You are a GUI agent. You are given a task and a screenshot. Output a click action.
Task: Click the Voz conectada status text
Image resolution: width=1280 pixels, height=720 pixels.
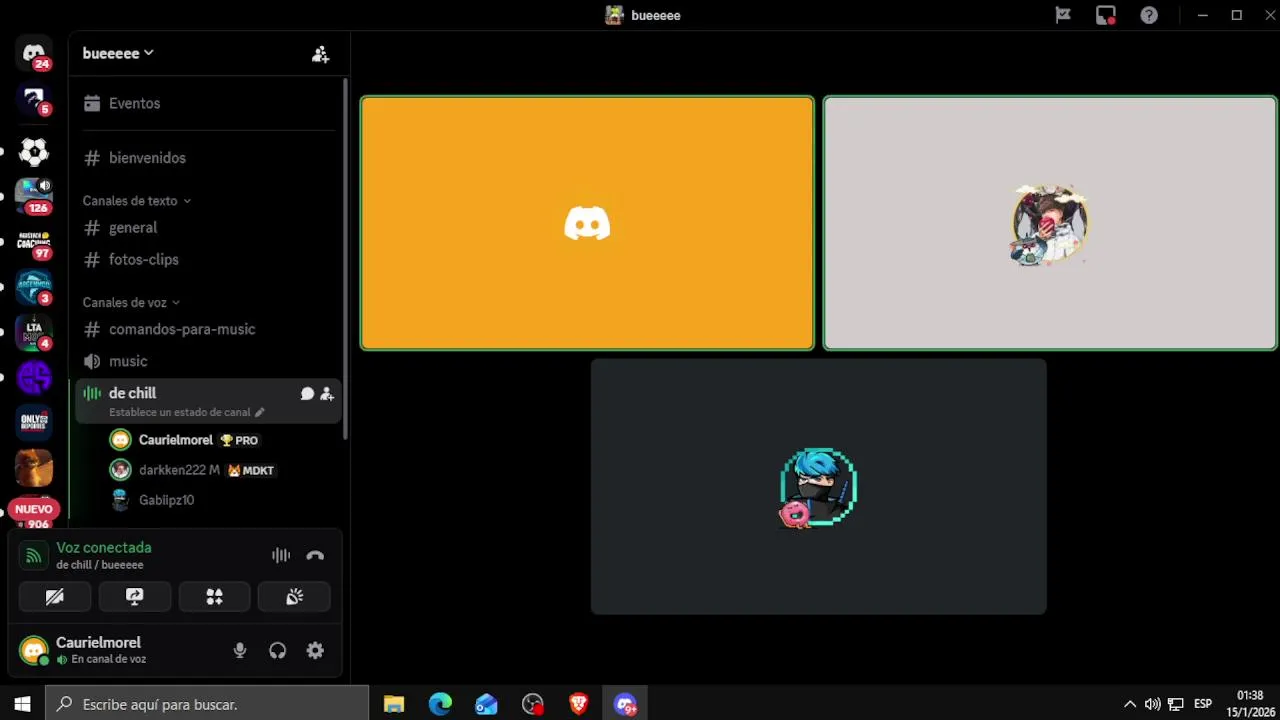pos(104,548)
